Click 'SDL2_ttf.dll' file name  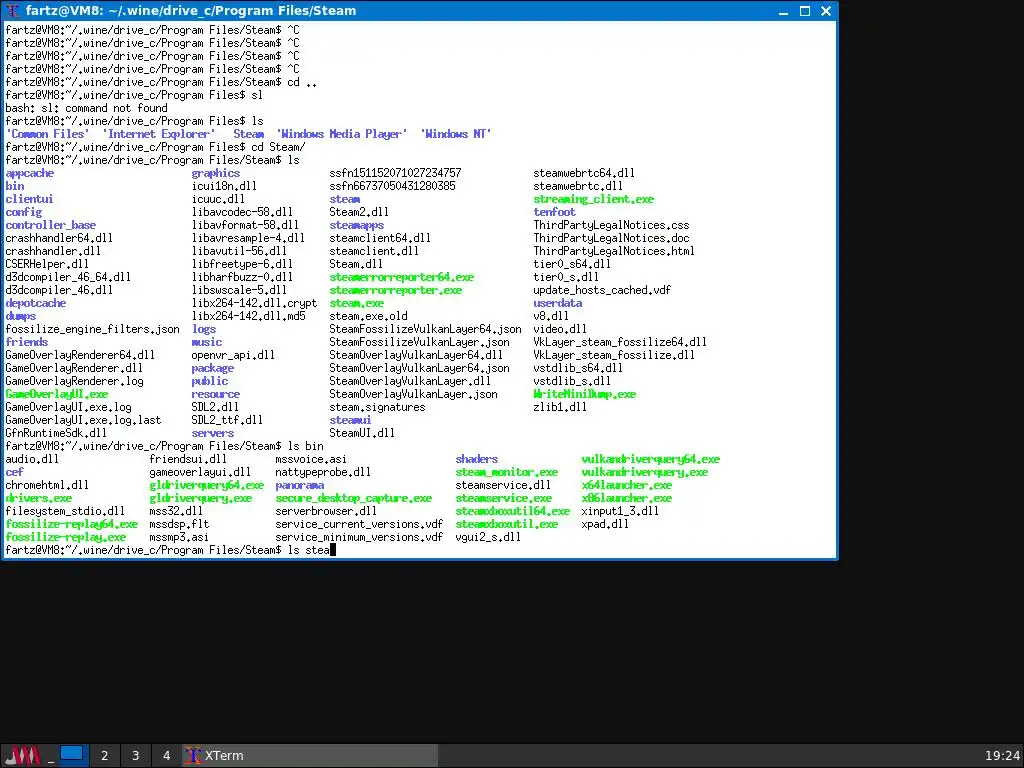point(227,420)
